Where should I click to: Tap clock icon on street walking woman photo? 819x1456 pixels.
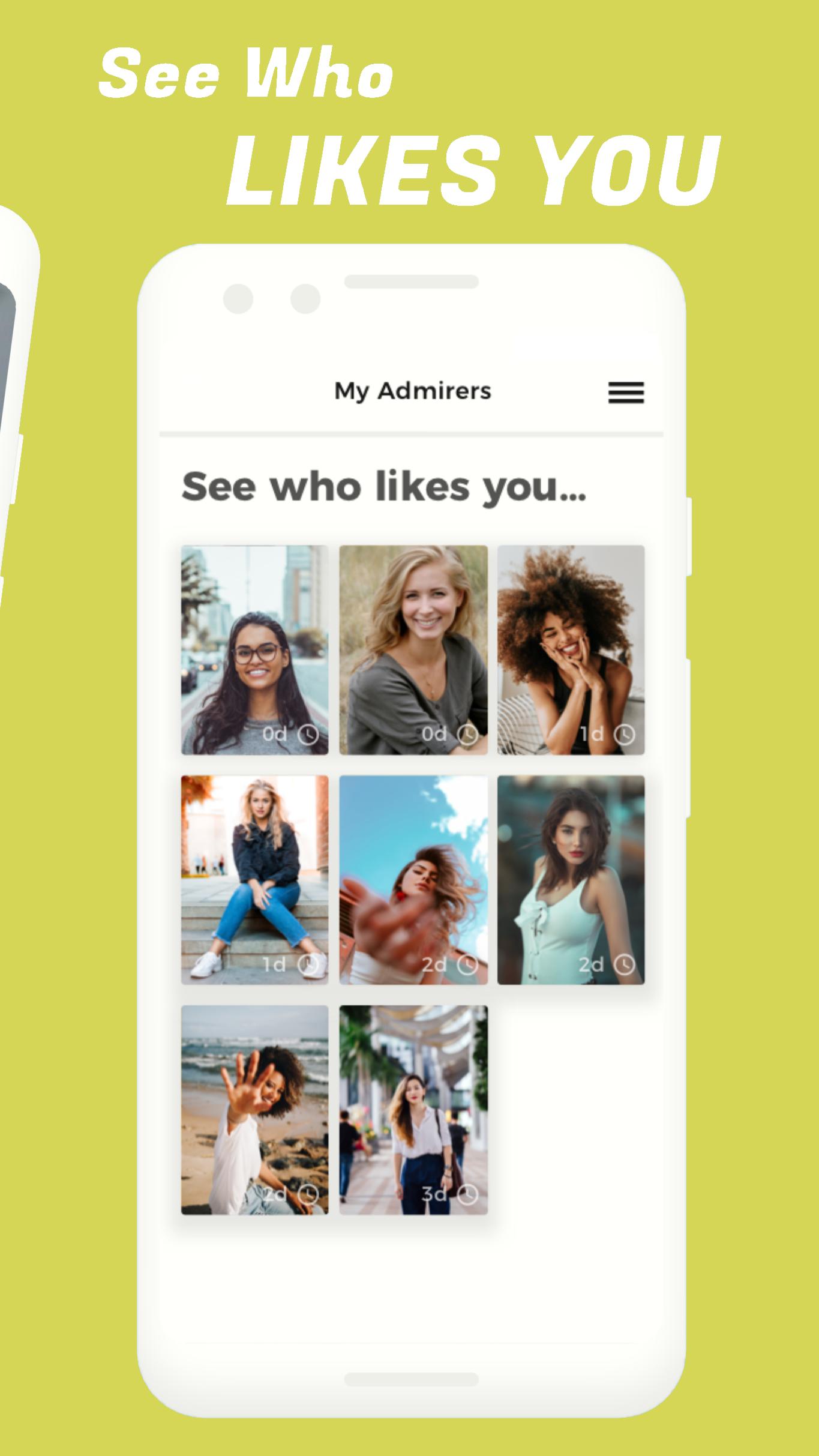coord(467,1194)
